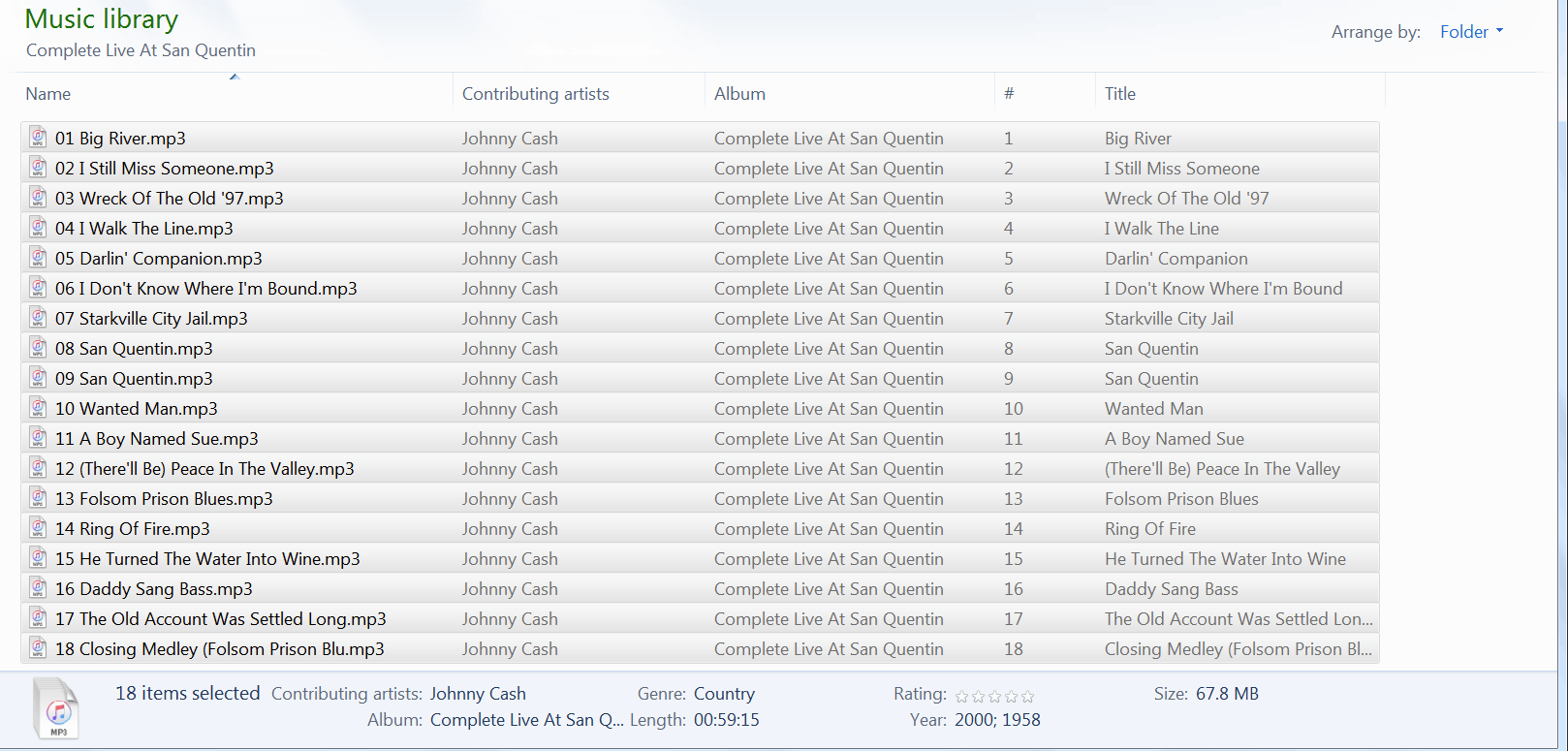Click the file icon beside 02 I Still Miss Someone.mp3
The width and height of the screenshot is (1568, 751).
(38, 168)
